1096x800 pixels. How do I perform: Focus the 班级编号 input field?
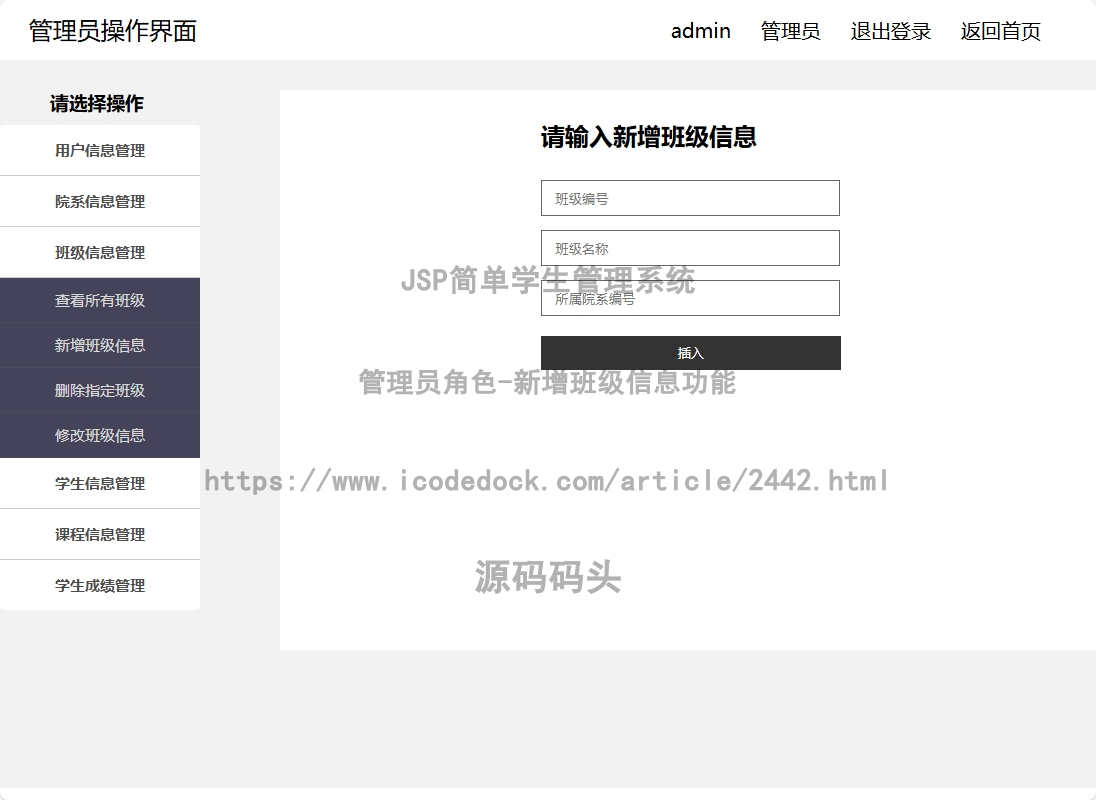click(690, 198)
